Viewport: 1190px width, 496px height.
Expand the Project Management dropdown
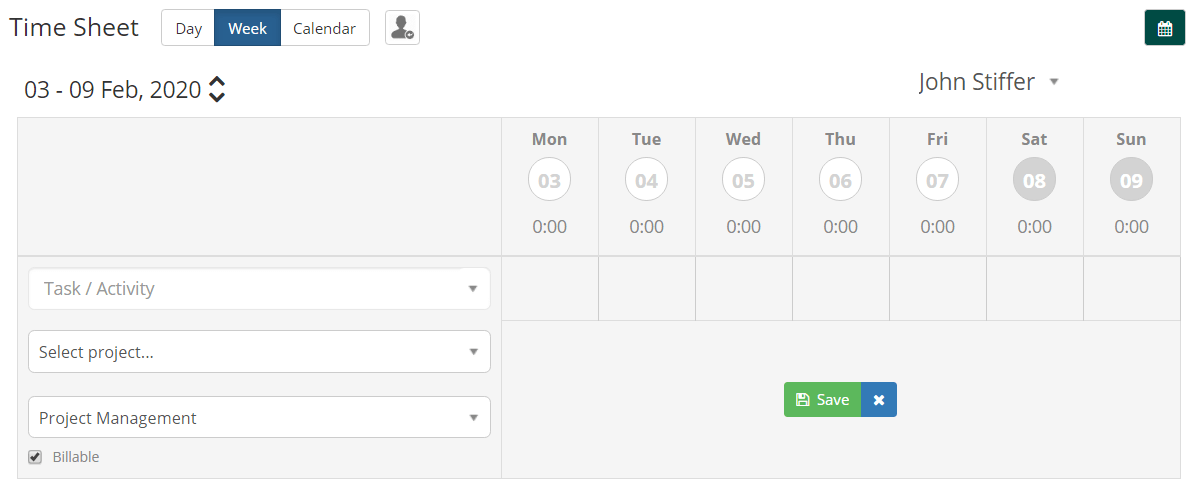260,418
